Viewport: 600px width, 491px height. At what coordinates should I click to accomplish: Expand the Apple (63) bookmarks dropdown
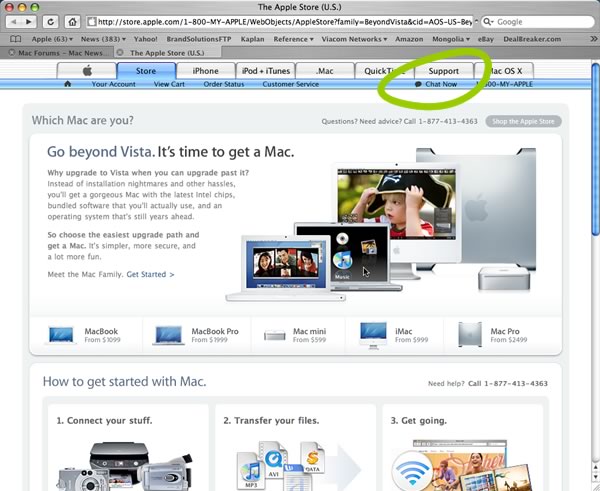(52, 39)
